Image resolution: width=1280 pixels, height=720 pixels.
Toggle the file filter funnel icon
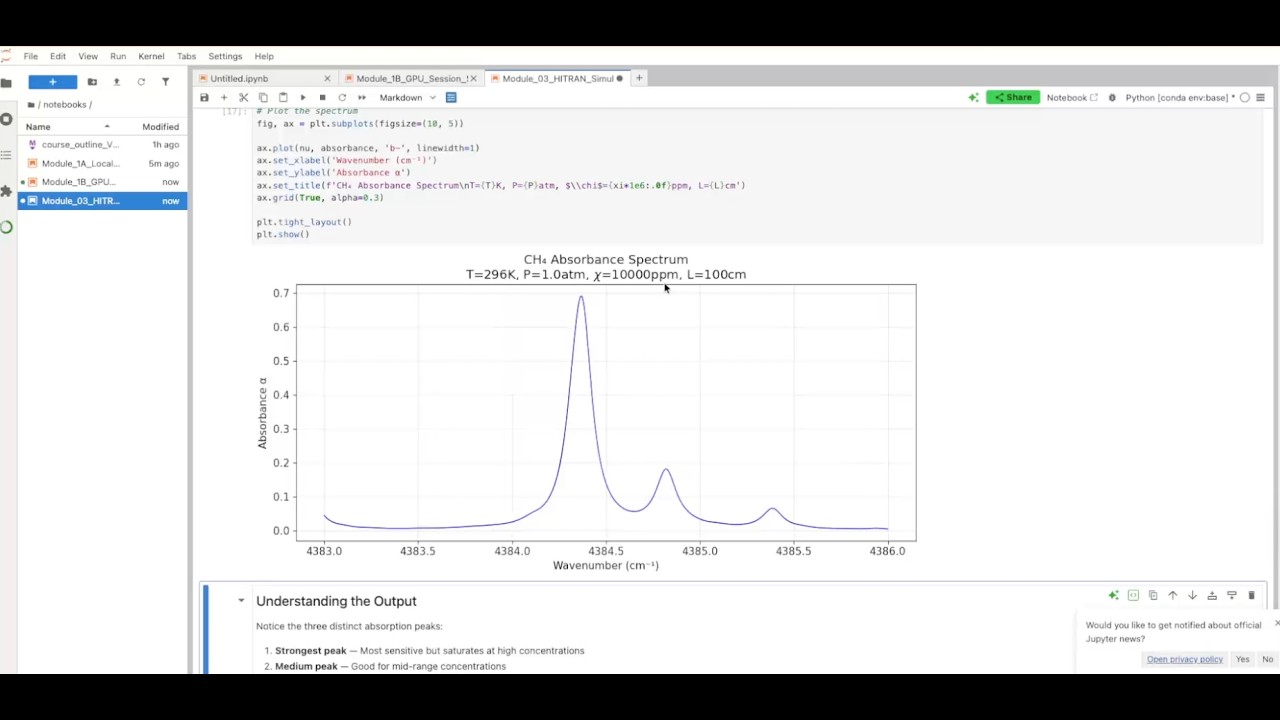click(x=166, y=82)
